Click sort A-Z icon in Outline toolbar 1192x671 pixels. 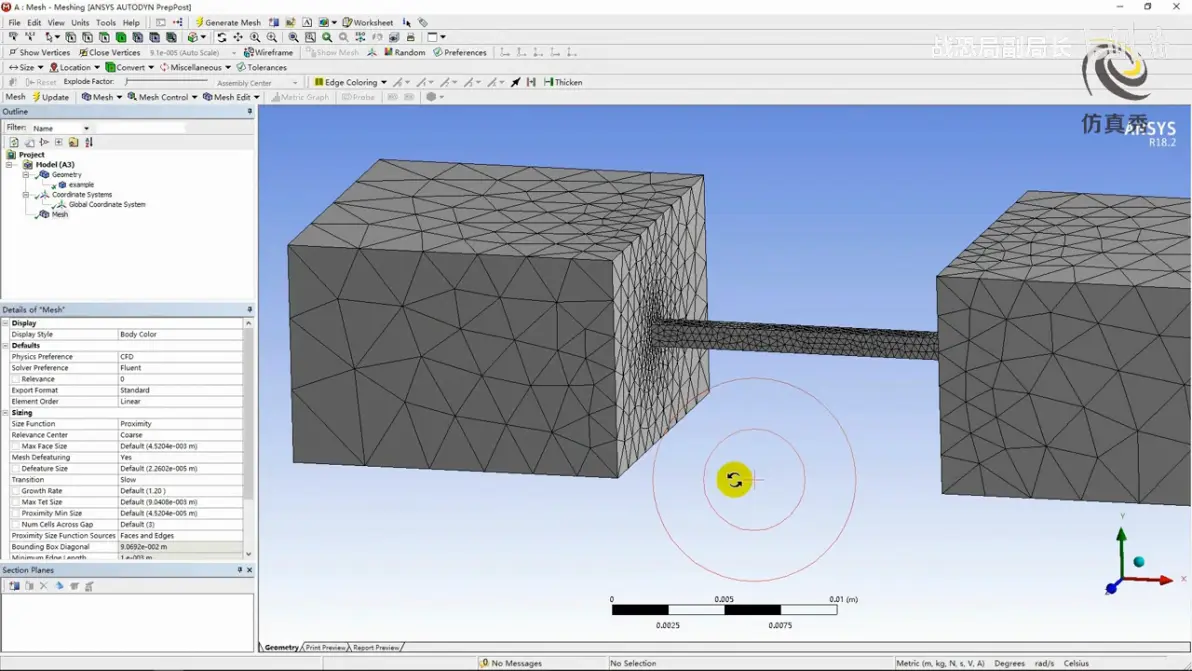coord(89,142)
